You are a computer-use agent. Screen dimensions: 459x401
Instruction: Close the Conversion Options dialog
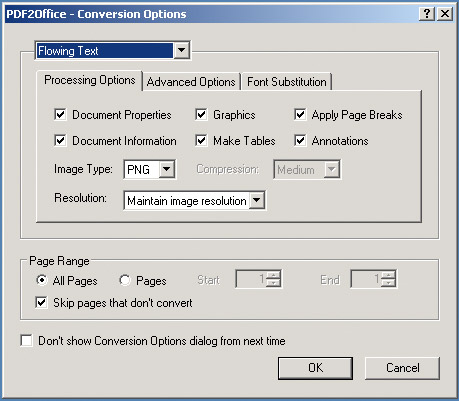445,14
